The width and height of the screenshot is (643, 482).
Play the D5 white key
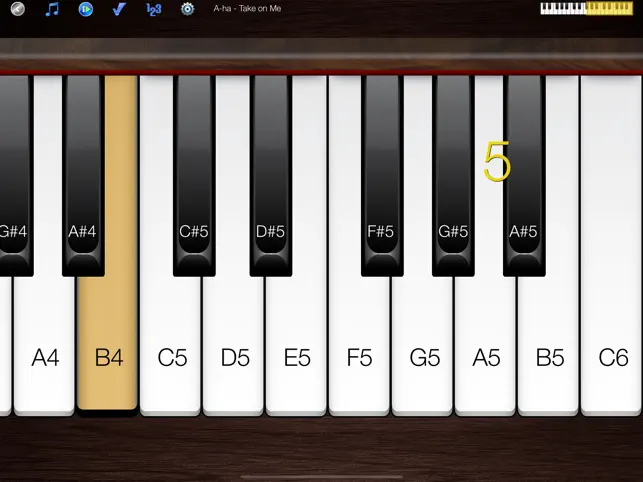[x=233, y=345]
